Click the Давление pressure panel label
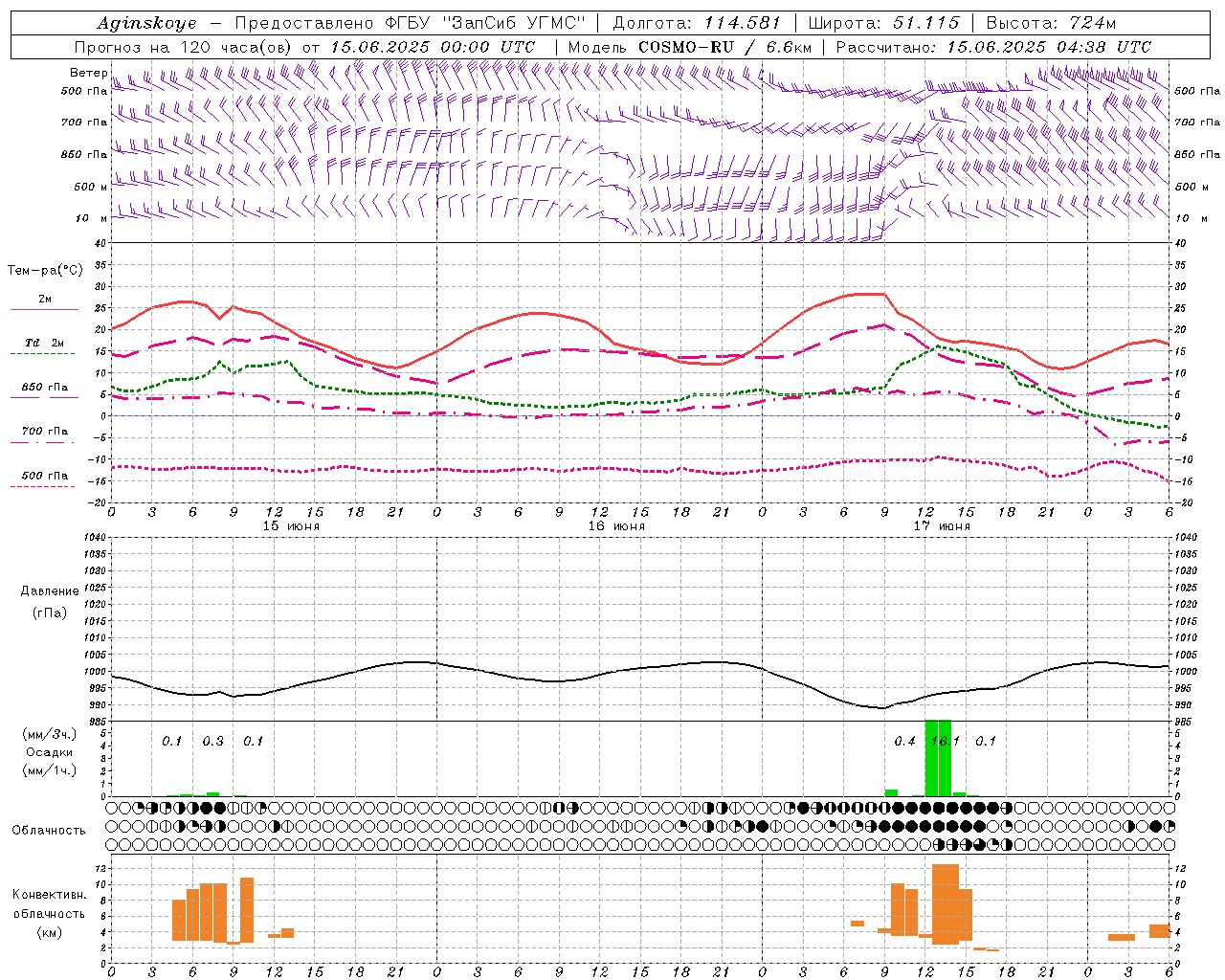1225x980 pixels. coord(50,591)
